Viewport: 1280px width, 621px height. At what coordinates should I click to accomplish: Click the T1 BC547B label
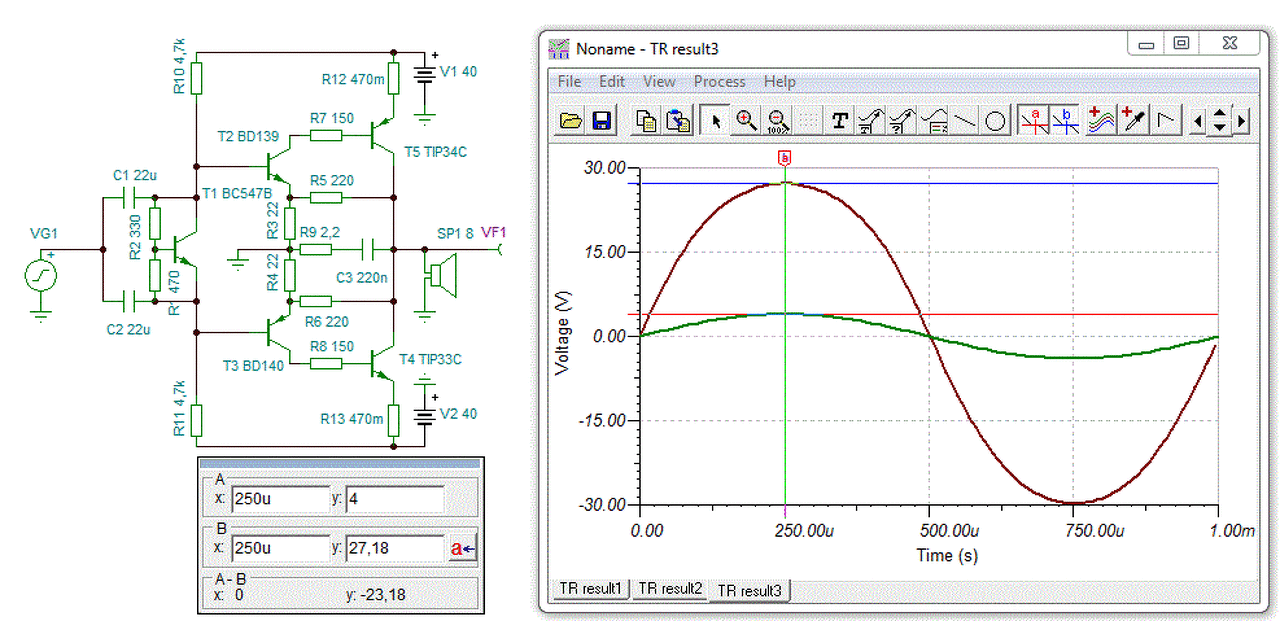tap(238, 193)
